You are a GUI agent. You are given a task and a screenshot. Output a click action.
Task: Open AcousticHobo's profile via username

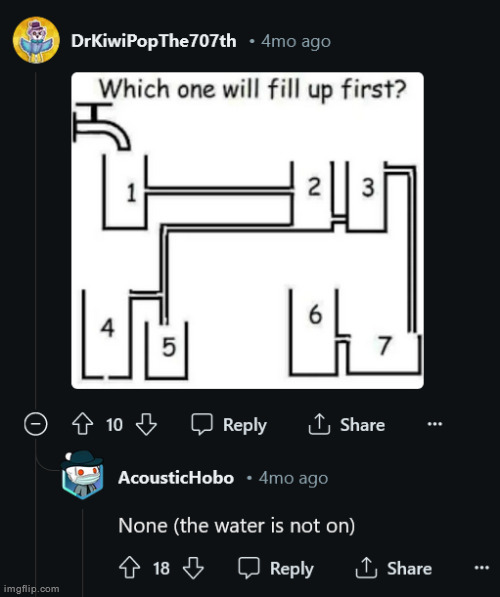pos(176,478)
